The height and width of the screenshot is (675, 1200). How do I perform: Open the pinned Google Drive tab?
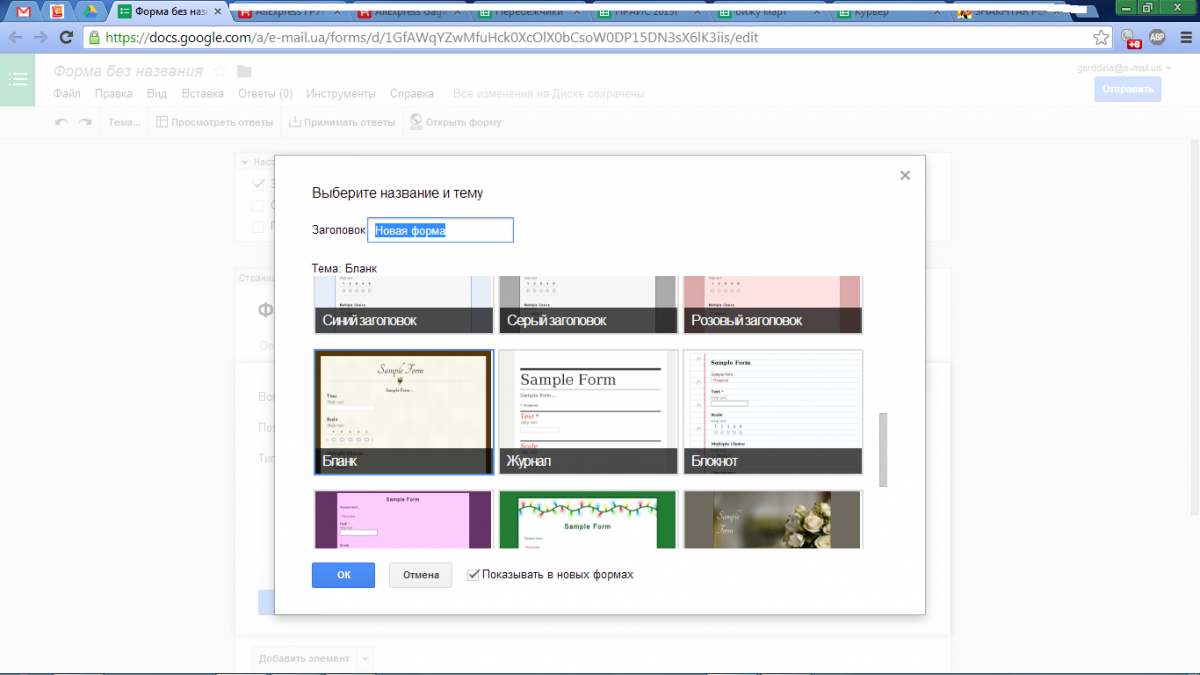(89, 12)
